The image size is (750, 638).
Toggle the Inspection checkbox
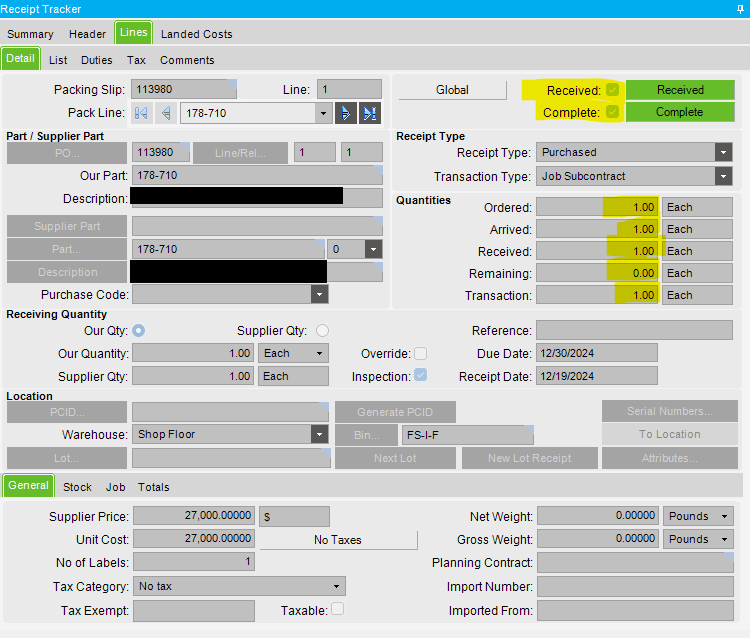(x=420, y=375)
